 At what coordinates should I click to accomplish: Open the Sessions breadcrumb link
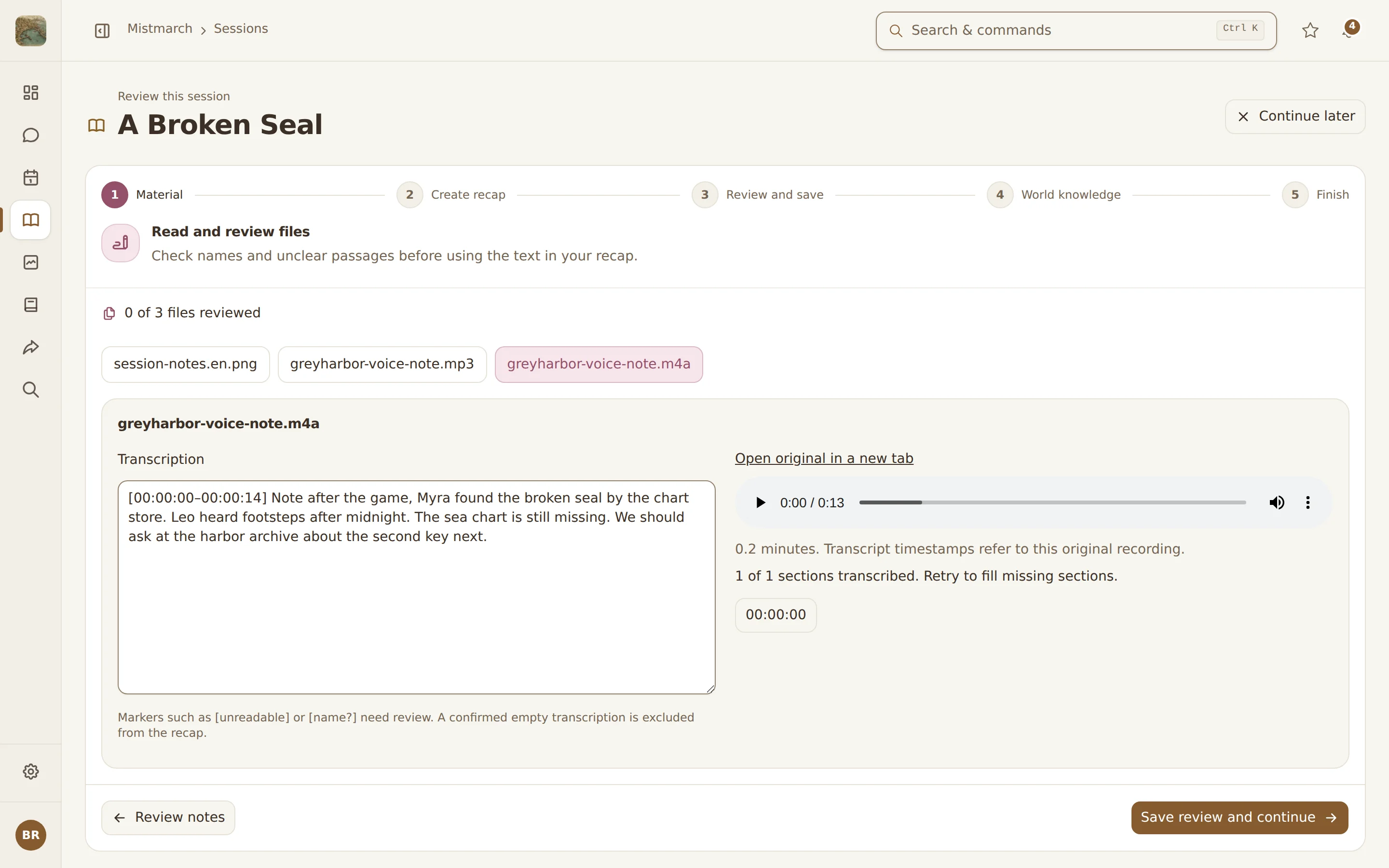(x=241, y=29)
